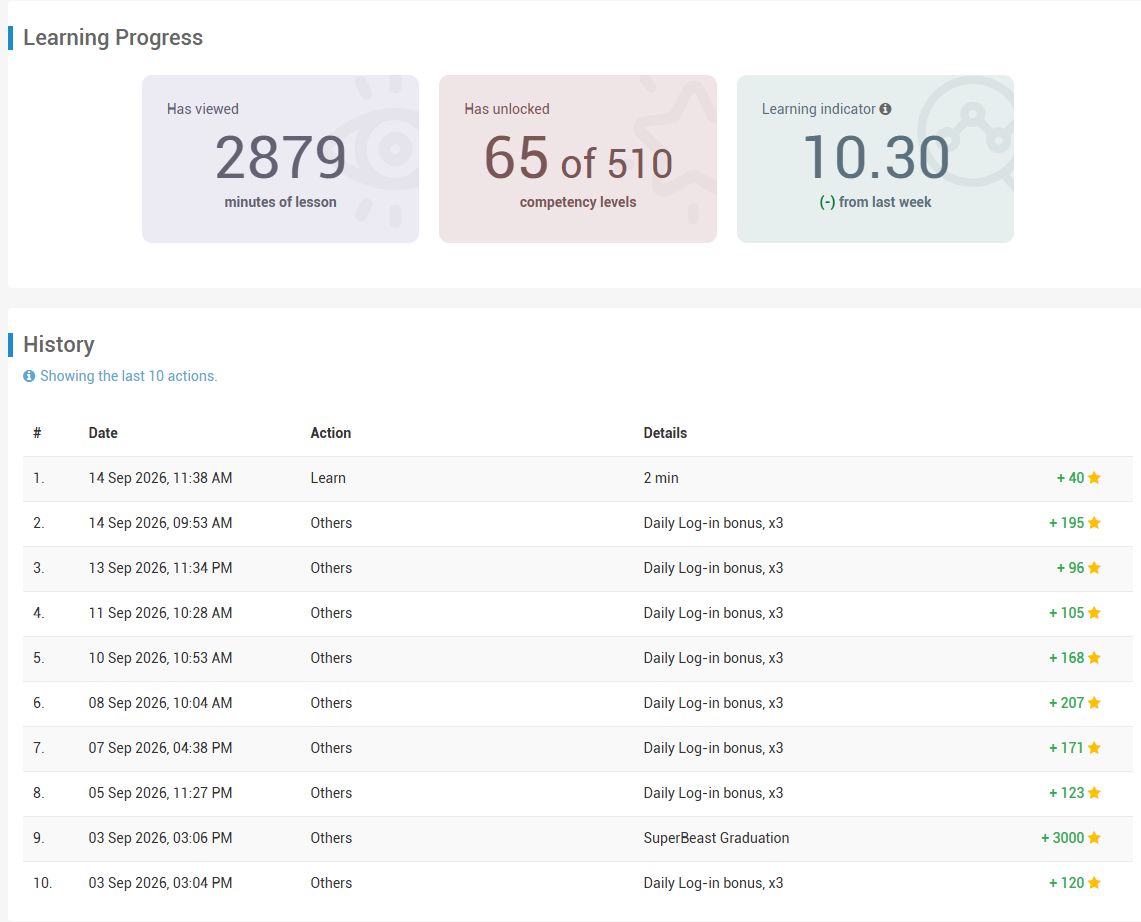
Task: Click the Details column header
Action: [665, 433]
